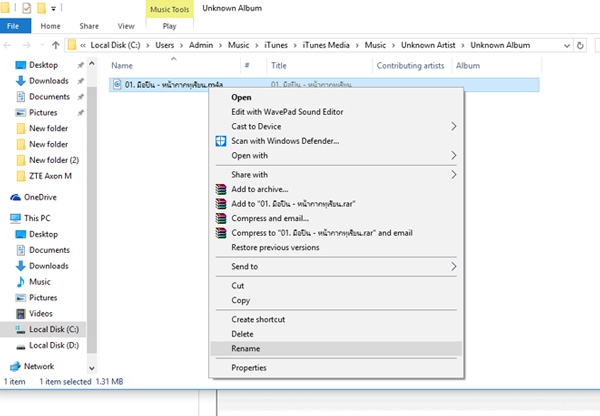The height and width of the screenshot is (416, 600).
Task: Click the Music note icon under This PC
Action: (x=21, y=282)
